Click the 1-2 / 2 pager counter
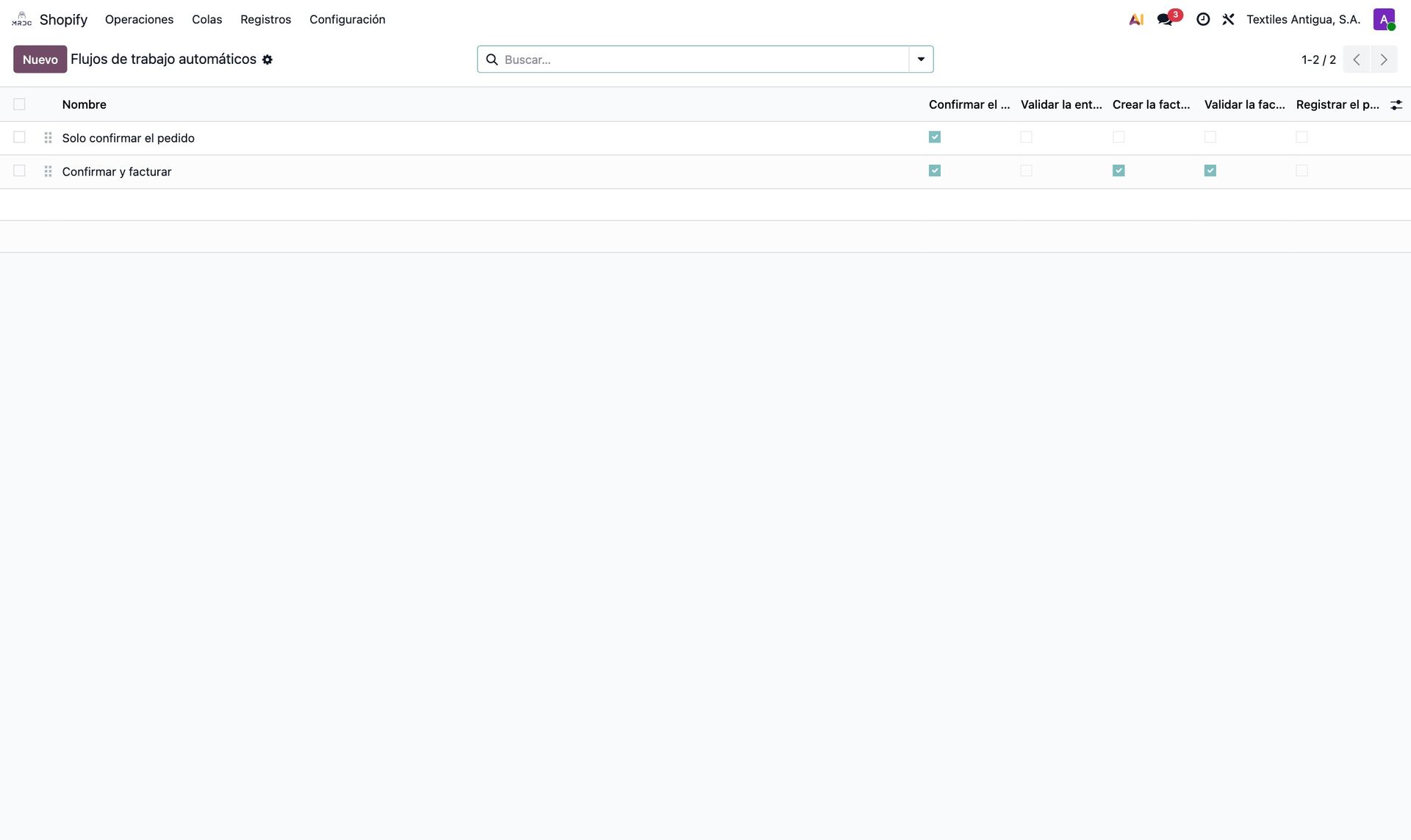The height and width of the screenshot is (840, 1411). tap(1318, 60)
